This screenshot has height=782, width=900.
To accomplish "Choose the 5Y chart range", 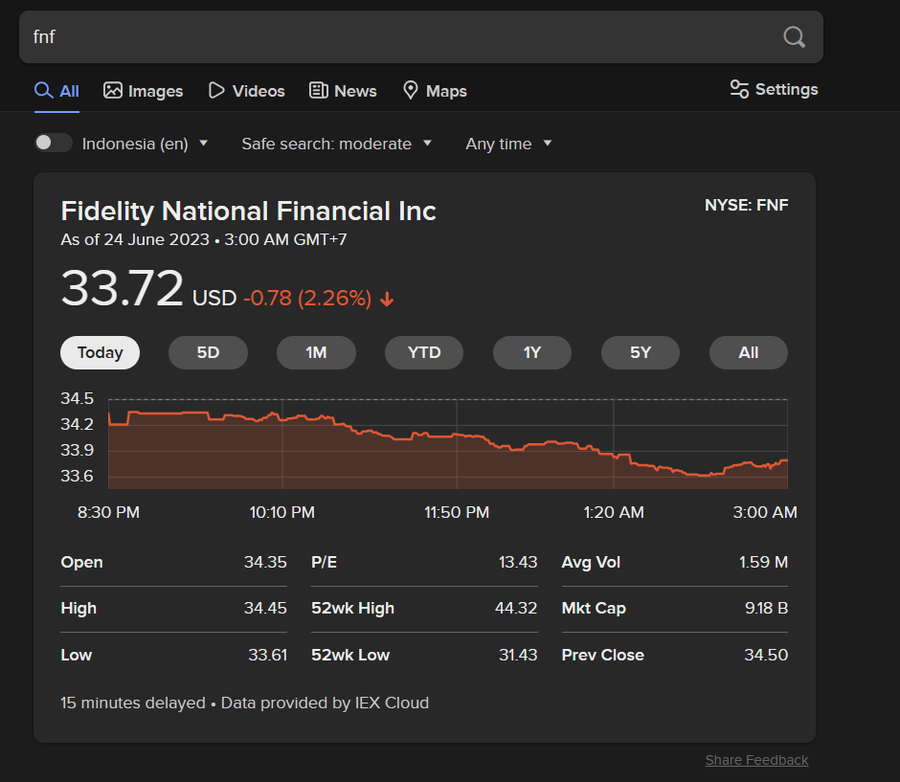I will tap(640, 353).
